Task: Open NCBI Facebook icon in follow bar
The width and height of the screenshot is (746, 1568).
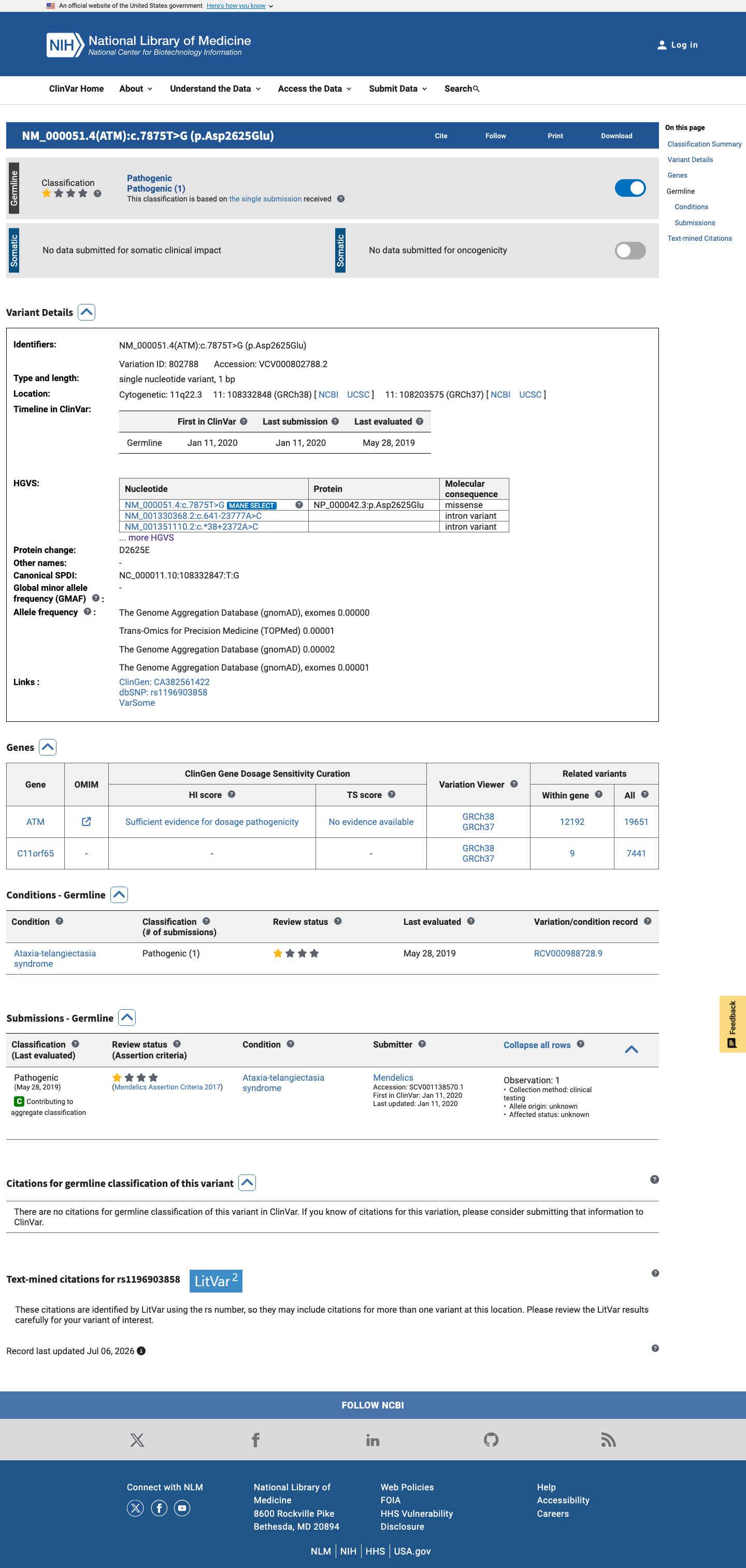Action: [x=255, y=1440]
